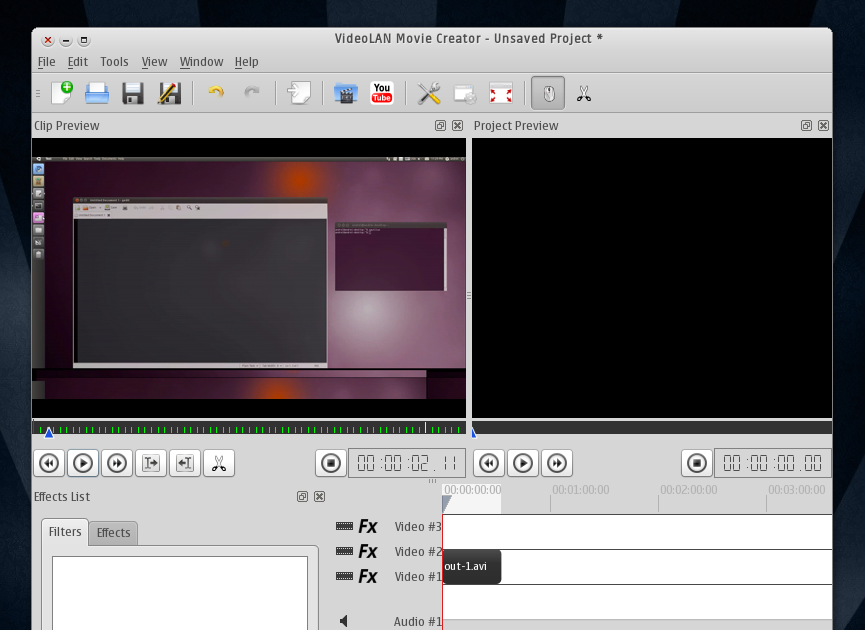Undo the last action with the yellow arrow
865x630 pixels.
pyautogui.click(x=216, y=92)
